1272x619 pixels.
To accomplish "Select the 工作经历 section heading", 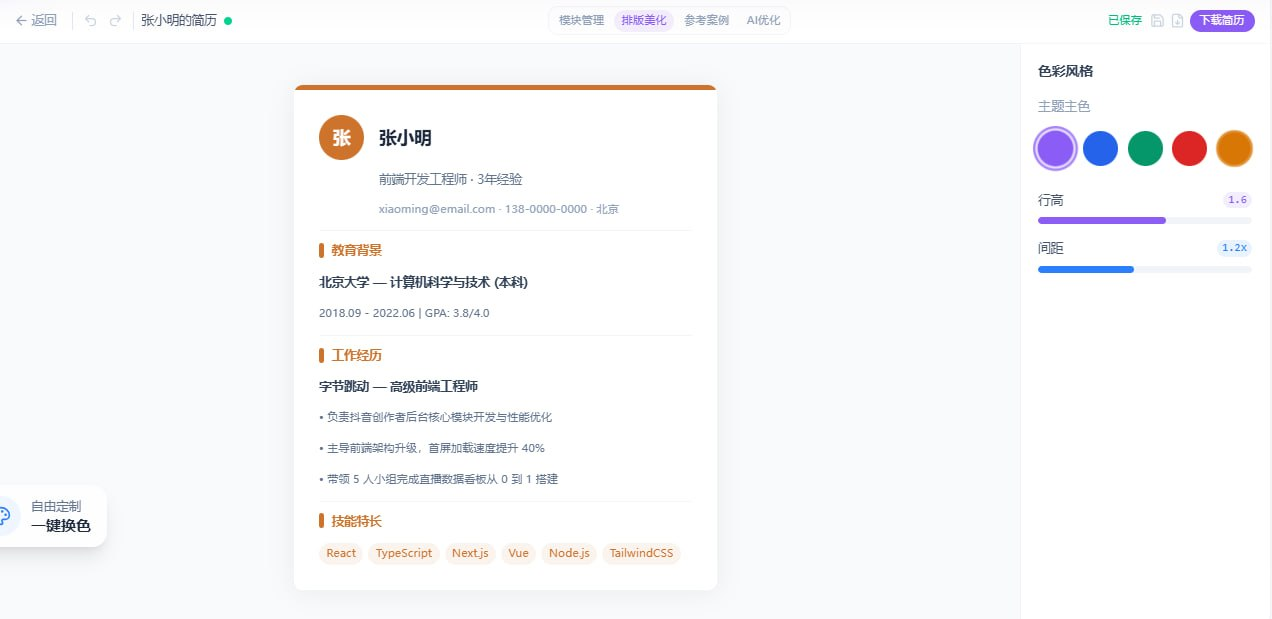I will pyautogui.click(x=357, y=355).
